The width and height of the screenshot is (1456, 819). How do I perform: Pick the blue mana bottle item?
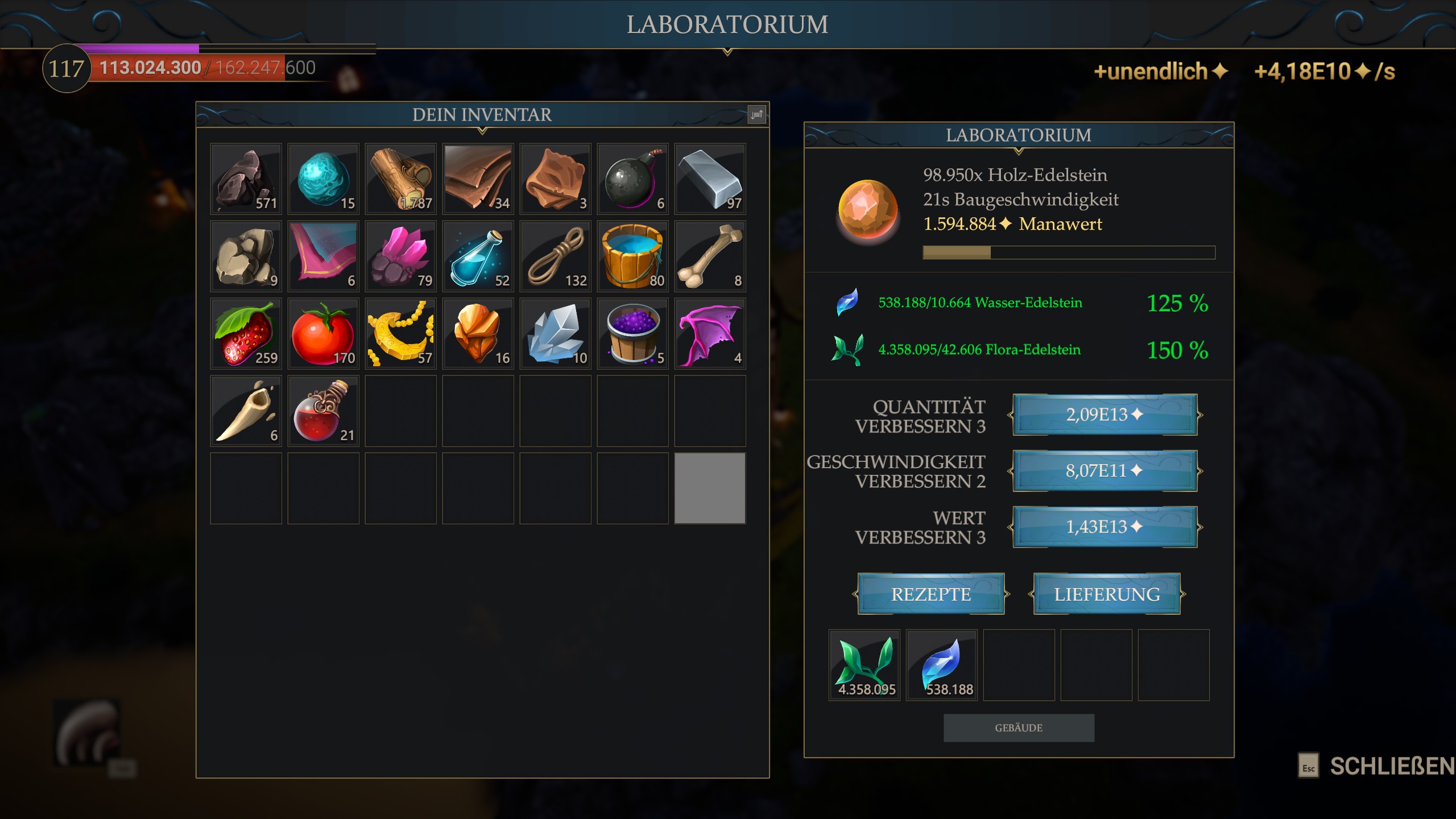pos(478,257)
